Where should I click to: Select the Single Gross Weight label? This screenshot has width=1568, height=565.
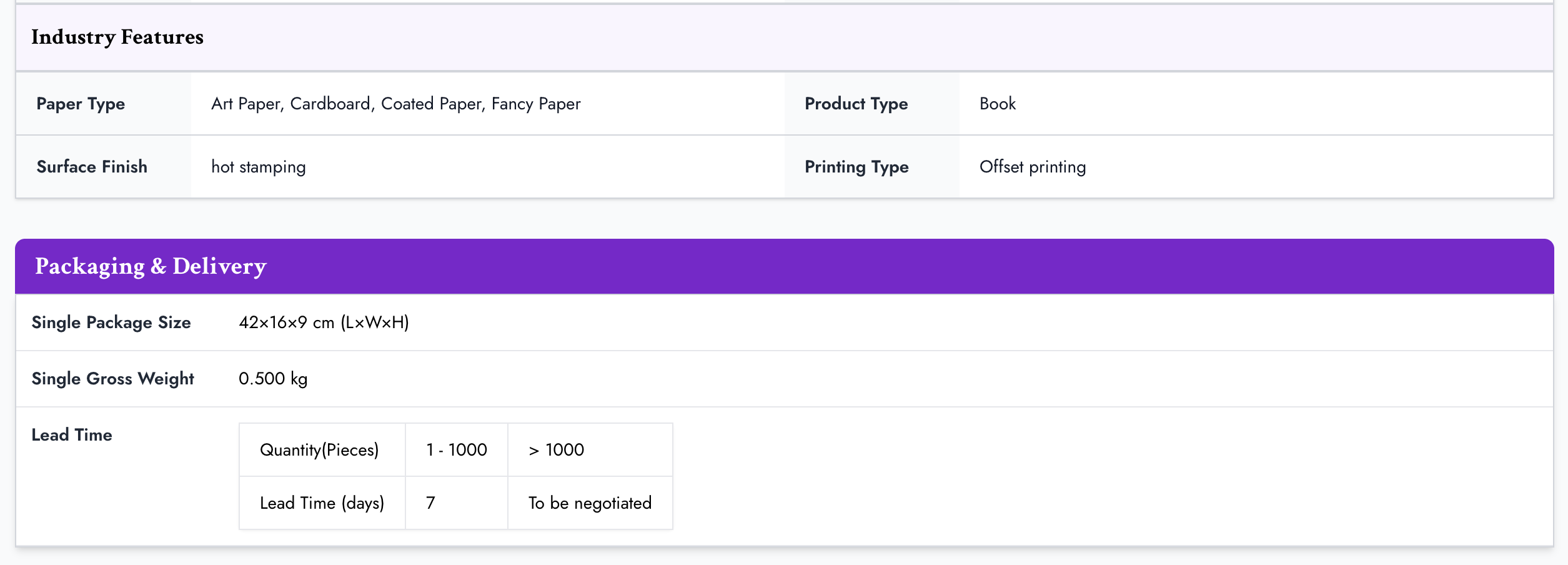coord(112,379)
